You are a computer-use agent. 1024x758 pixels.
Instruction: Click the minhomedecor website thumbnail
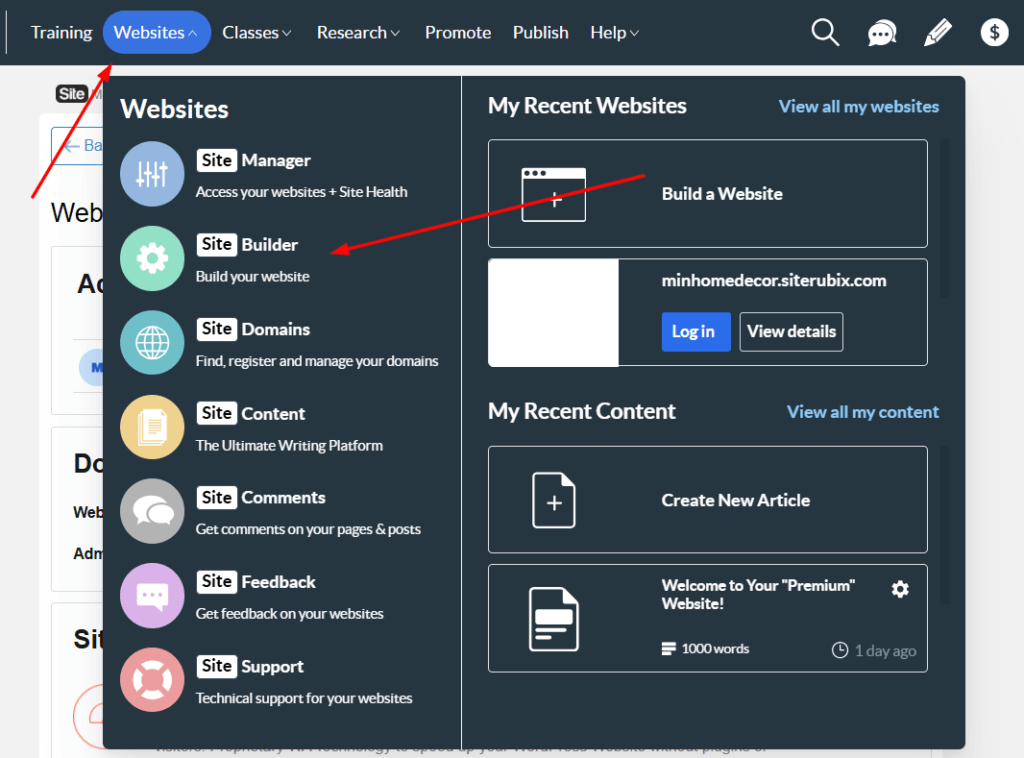pyautogui.click(x=553, y=313)
